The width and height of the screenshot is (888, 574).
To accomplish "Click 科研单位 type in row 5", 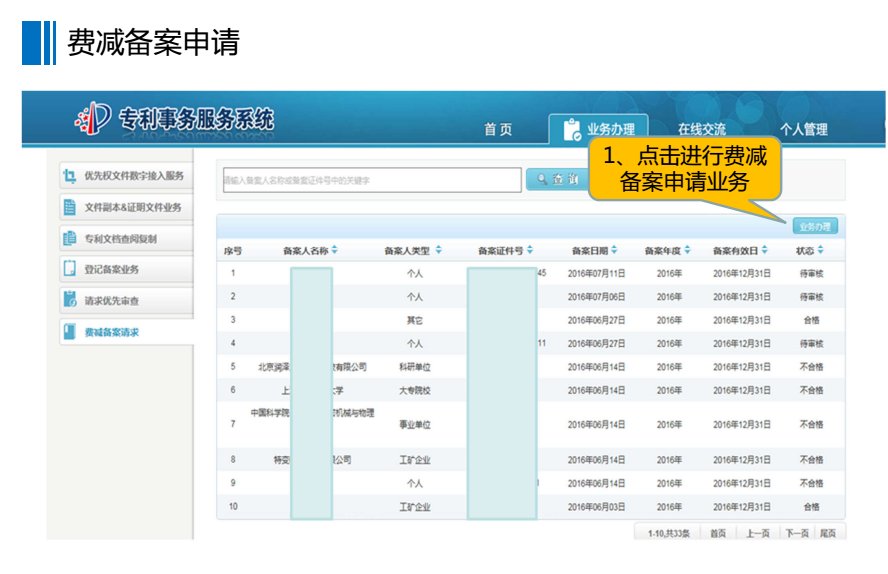I will point(415,367).
